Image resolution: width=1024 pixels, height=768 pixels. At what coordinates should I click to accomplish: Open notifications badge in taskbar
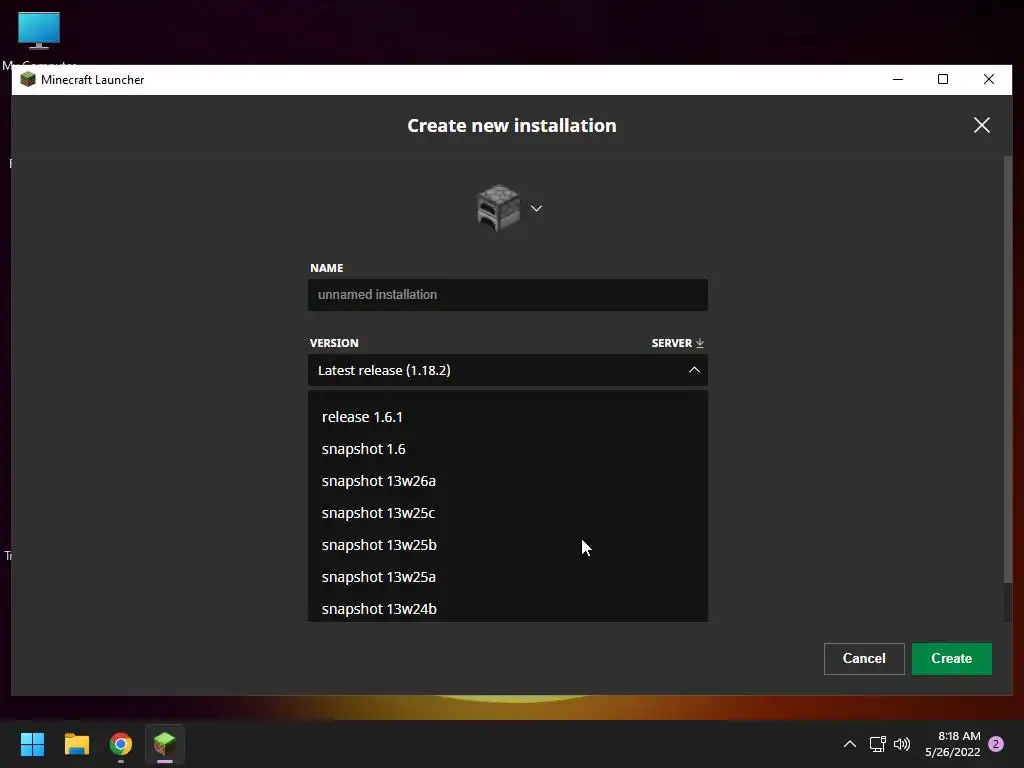coord(996,744)
